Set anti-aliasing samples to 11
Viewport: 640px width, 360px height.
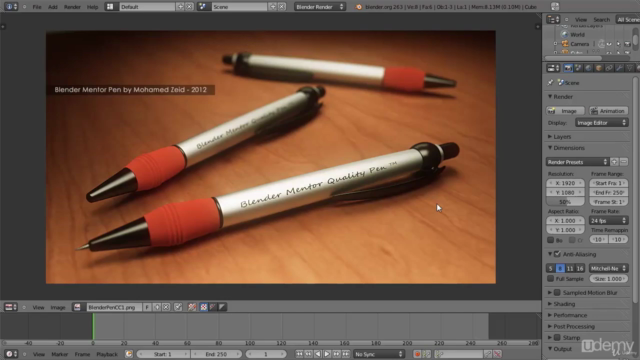tap(570, 268)
